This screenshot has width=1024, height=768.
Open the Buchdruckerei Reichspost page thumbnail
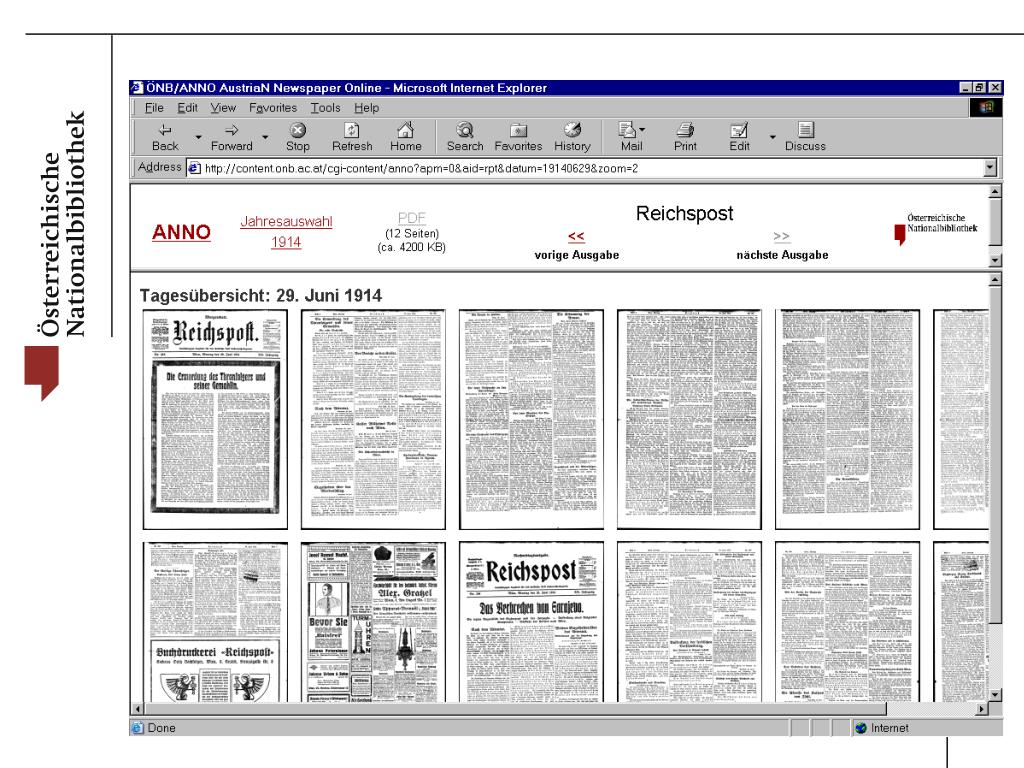[x=215, y=622]
